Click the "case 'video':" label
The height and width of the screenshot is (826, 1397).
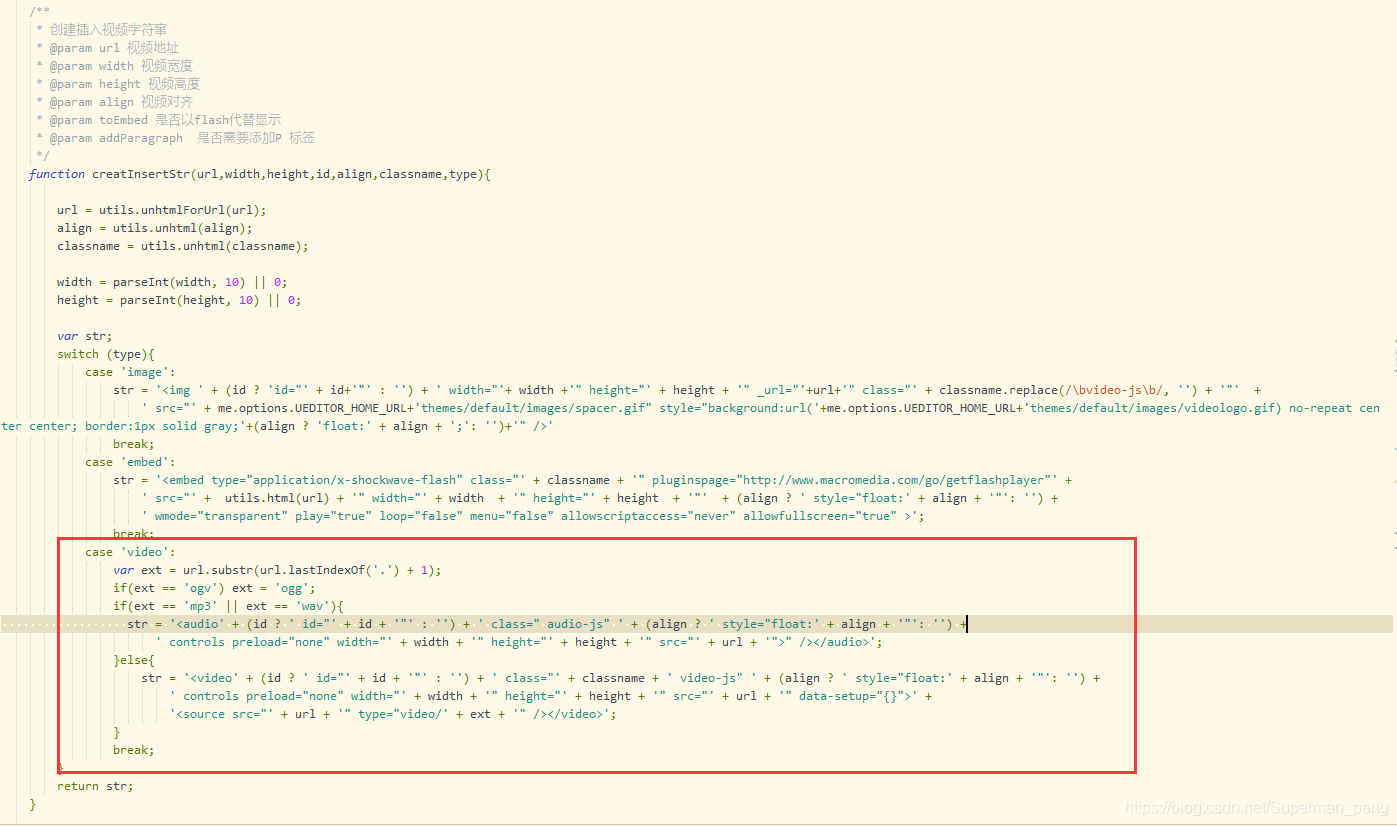pos(130,552)
